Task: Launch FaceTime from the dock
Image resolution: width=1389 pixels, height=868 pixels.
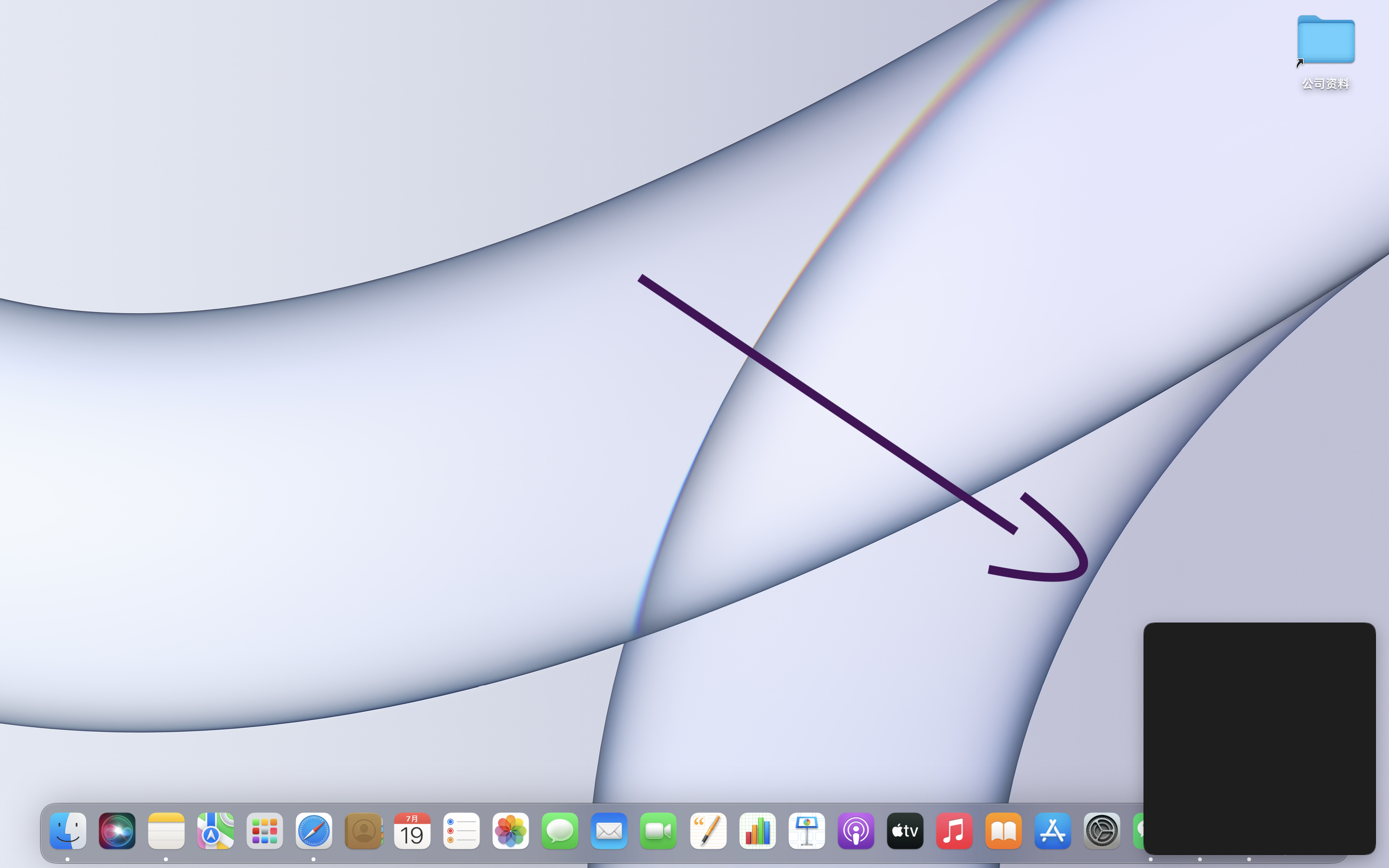Action: (x=658, y=831)
